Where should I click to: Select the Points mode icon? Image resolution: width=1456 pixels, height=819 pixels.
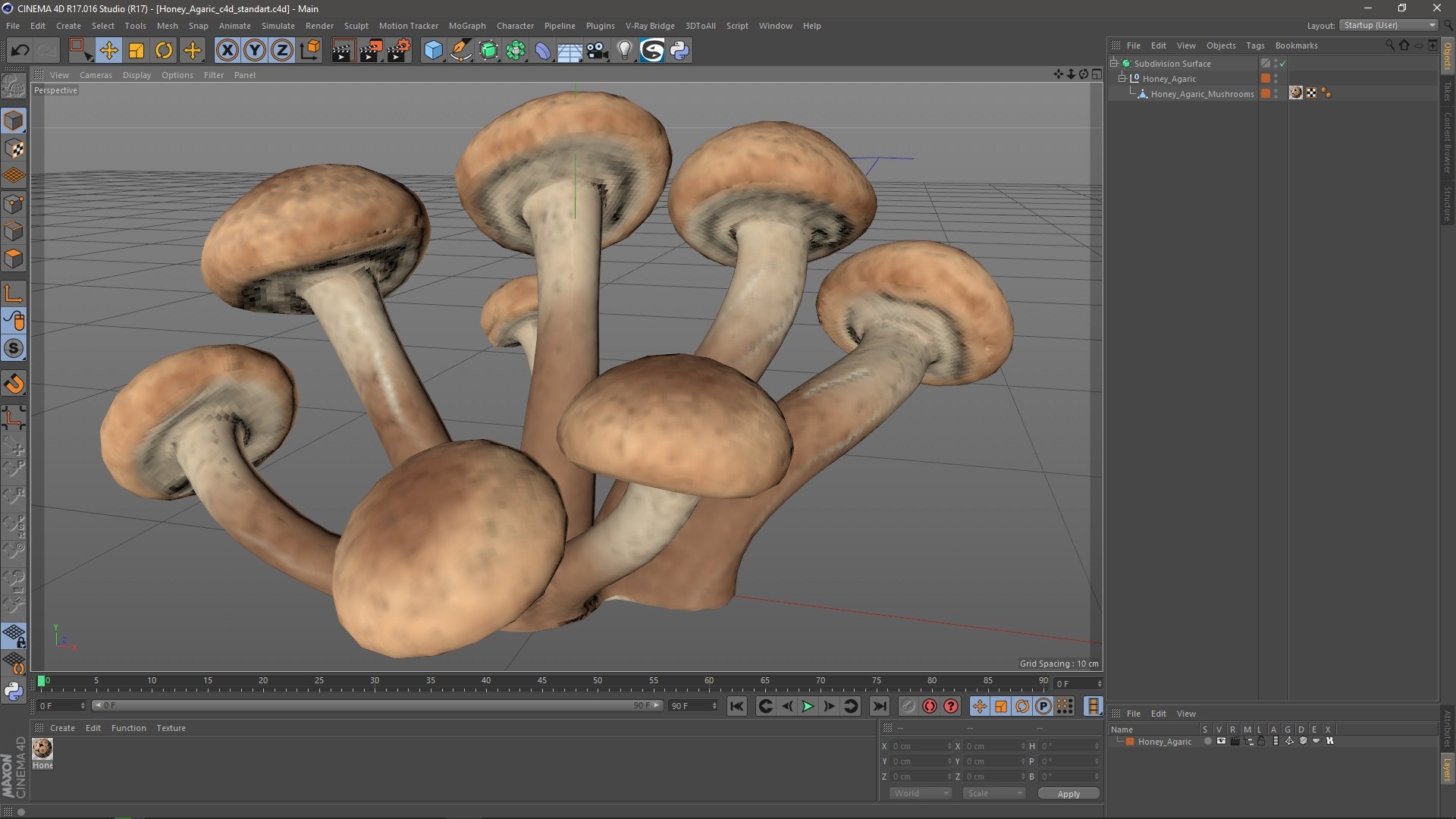(x=14, y=204)
